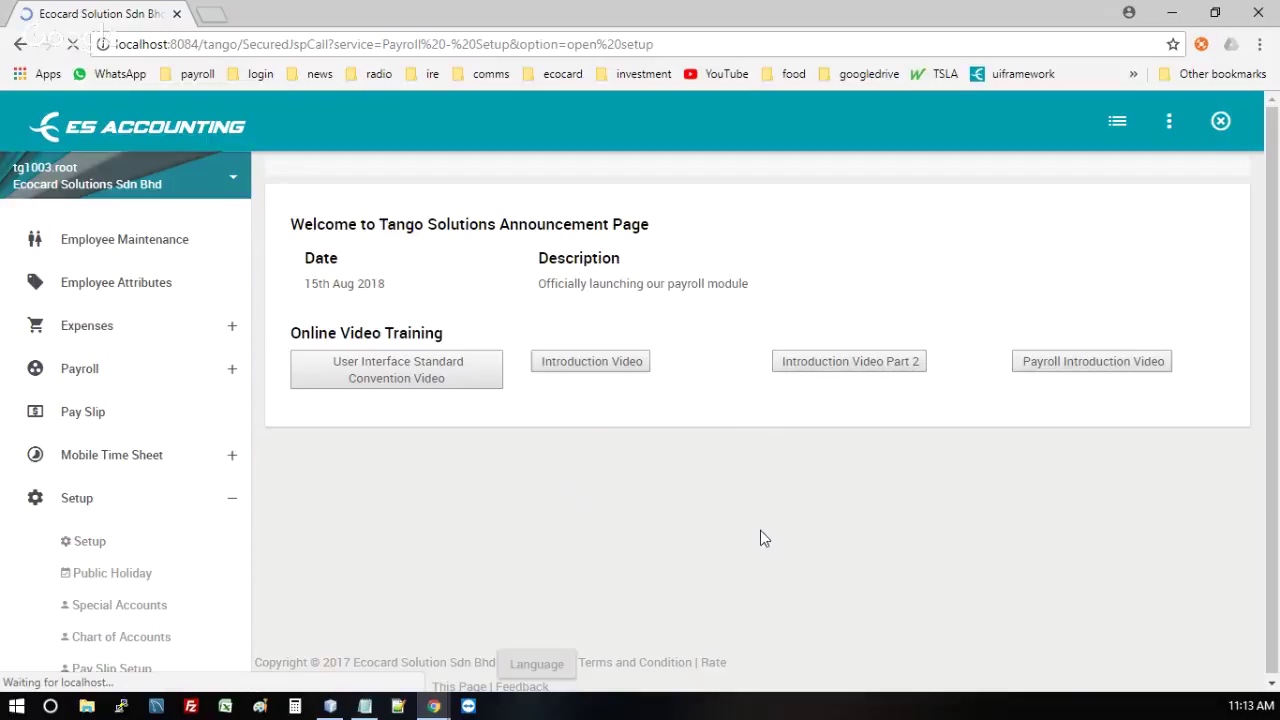Click the Language button in footer
The image size is (1280, 720).
click(537, 664)
